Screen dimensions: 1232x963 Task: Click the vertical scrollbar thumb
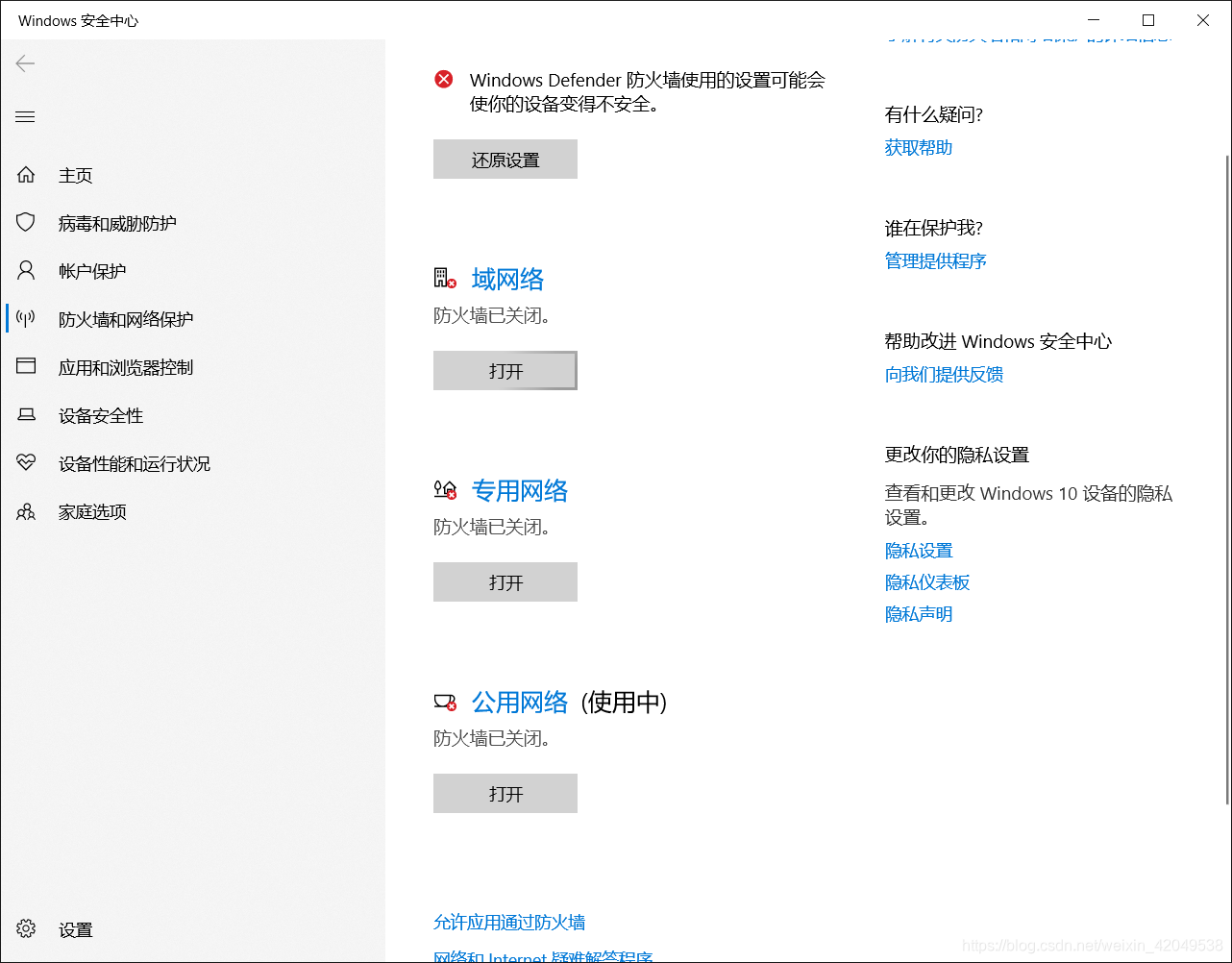point(1226,479)
